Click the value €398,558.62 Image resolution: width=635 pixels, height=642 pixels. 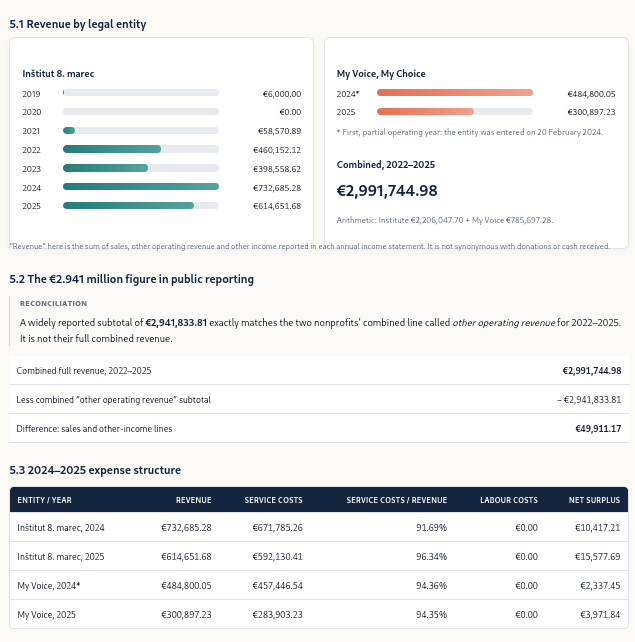277,169
